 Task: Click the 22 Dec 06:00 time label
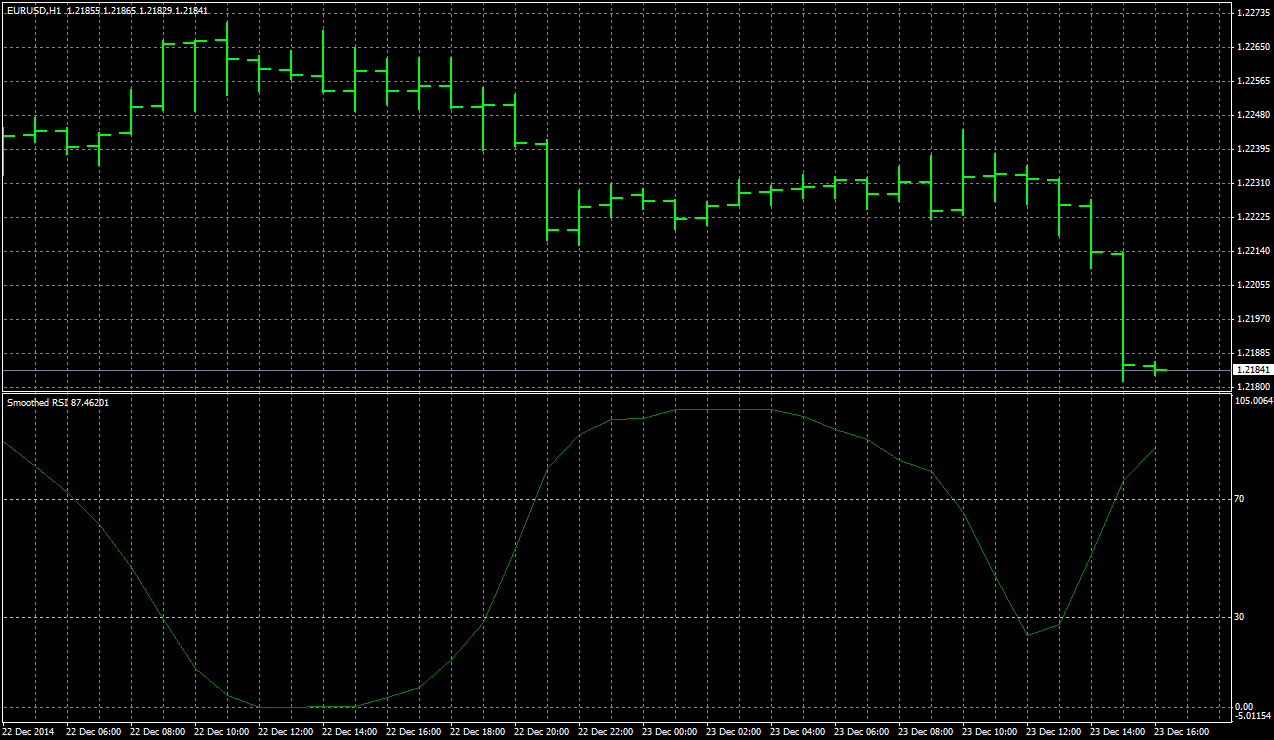click(x=94, y=732)
